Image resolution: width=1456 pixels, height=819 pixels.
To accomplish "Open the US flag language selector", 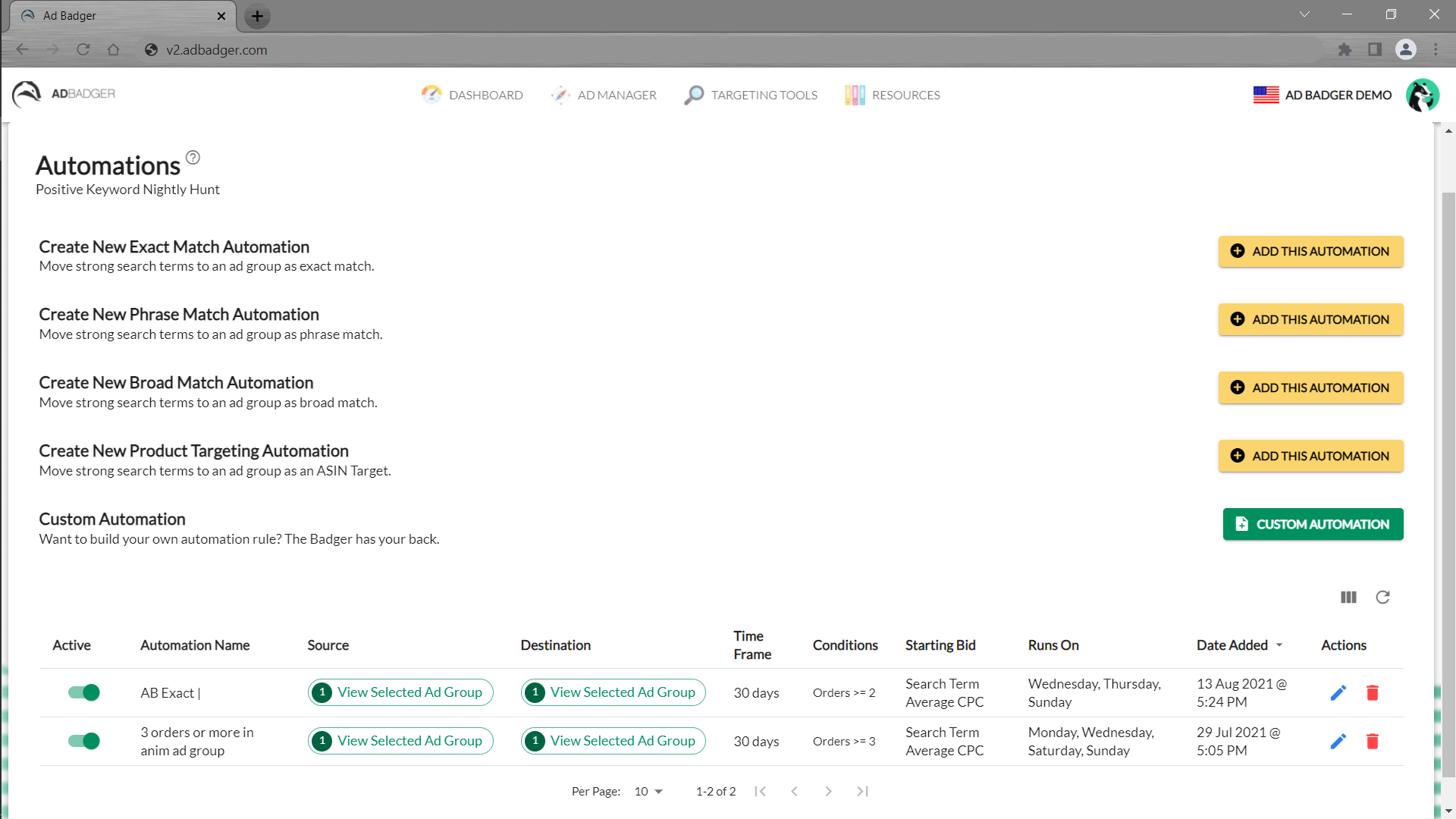I will click(1265, 95).
